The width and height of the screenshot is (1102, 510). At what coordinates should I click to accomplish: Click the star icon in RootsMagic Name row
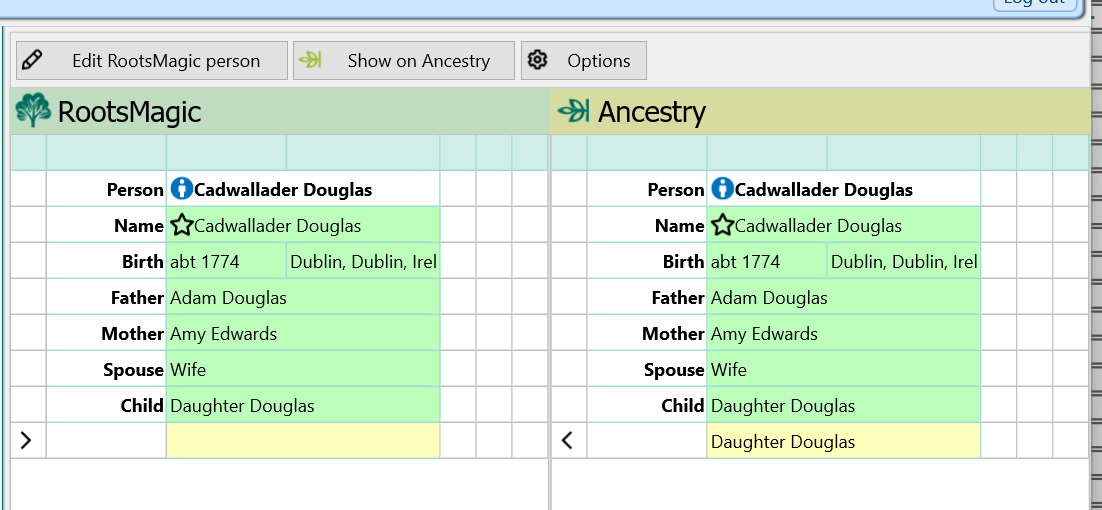181,225
